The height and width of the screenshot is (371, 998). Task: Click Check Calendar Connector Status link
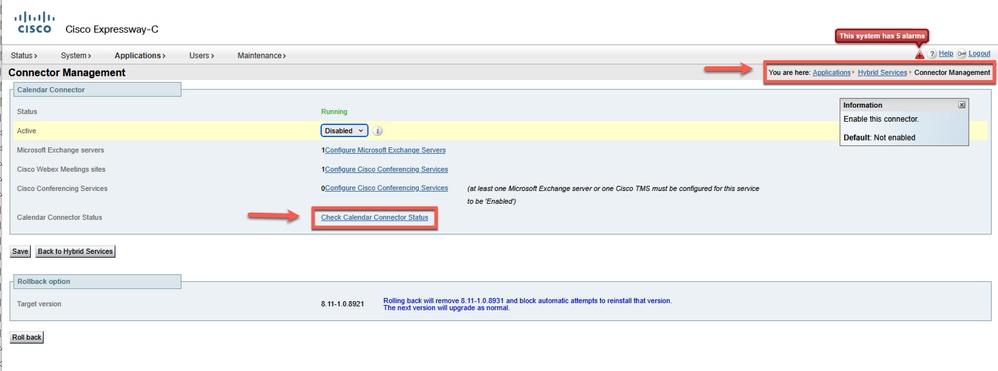pos(374,218)
